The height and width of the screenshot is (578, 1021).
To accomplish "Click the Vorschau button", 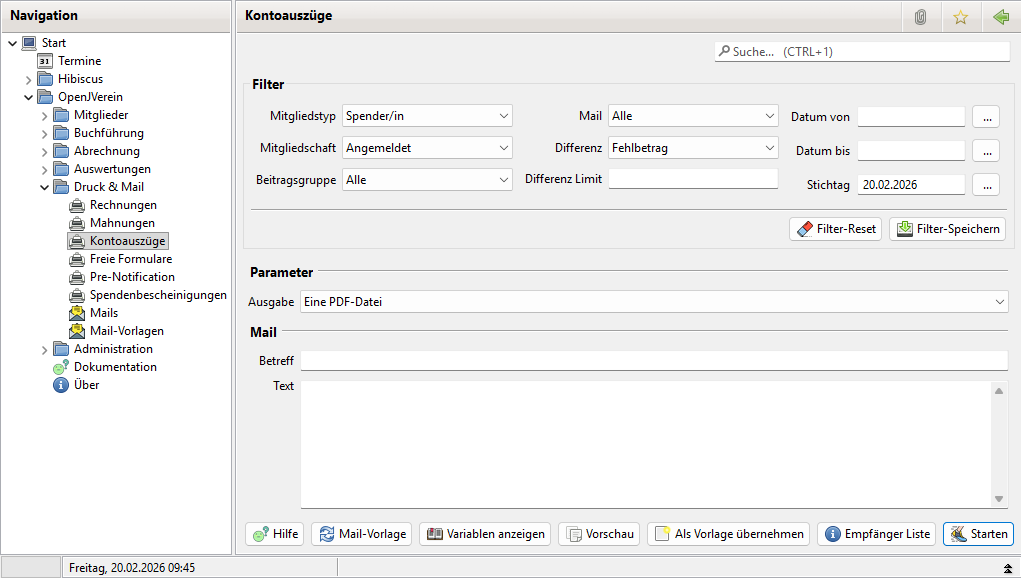I will [599, 534].
